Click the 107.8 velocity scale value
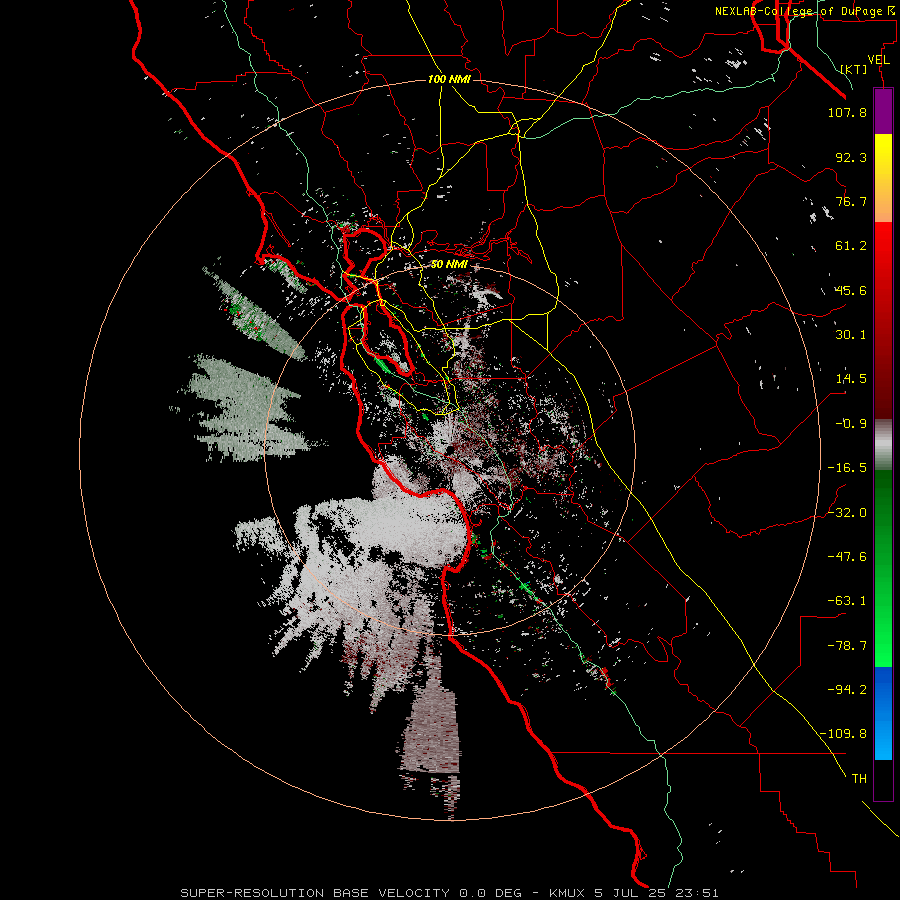This screenshot has height=900, width=900. (x=847, y=112)
